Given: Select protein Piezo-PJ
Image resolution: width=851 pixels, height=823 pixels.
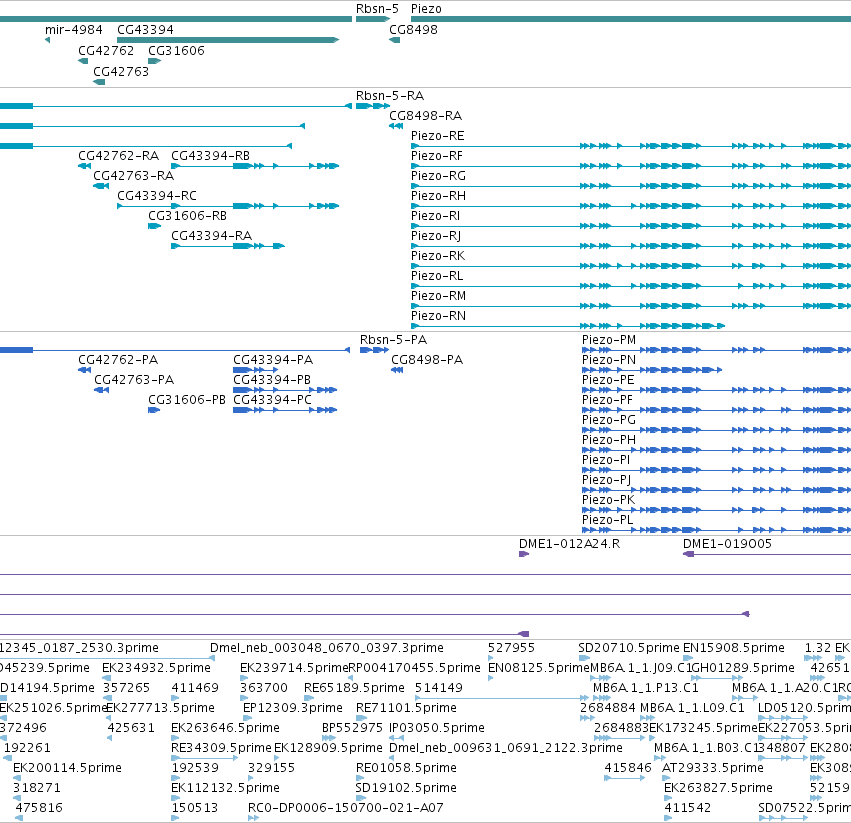Looking at the screenshot, I should tap(606, 480).
